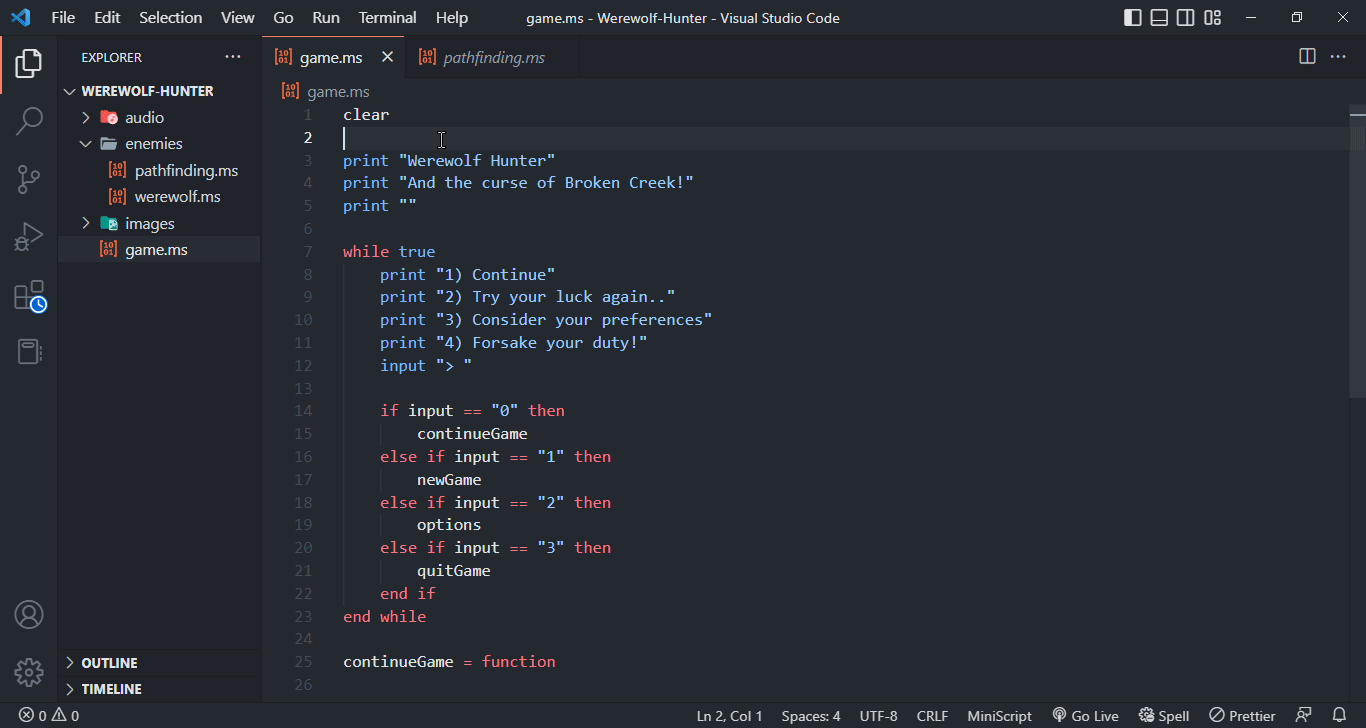Open the Extensions view with pending updates

point(29,294)
